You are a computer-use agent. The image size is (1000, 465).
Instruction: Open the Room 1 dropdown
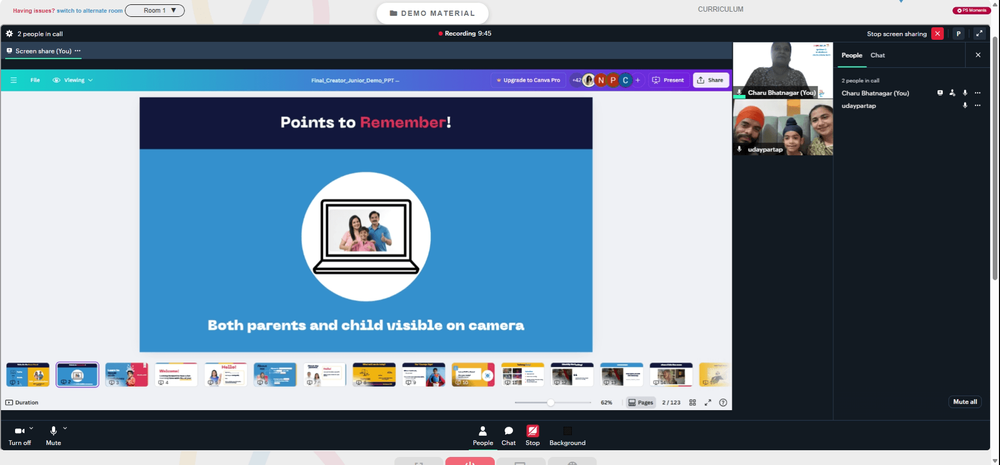(x=155, y=10)
